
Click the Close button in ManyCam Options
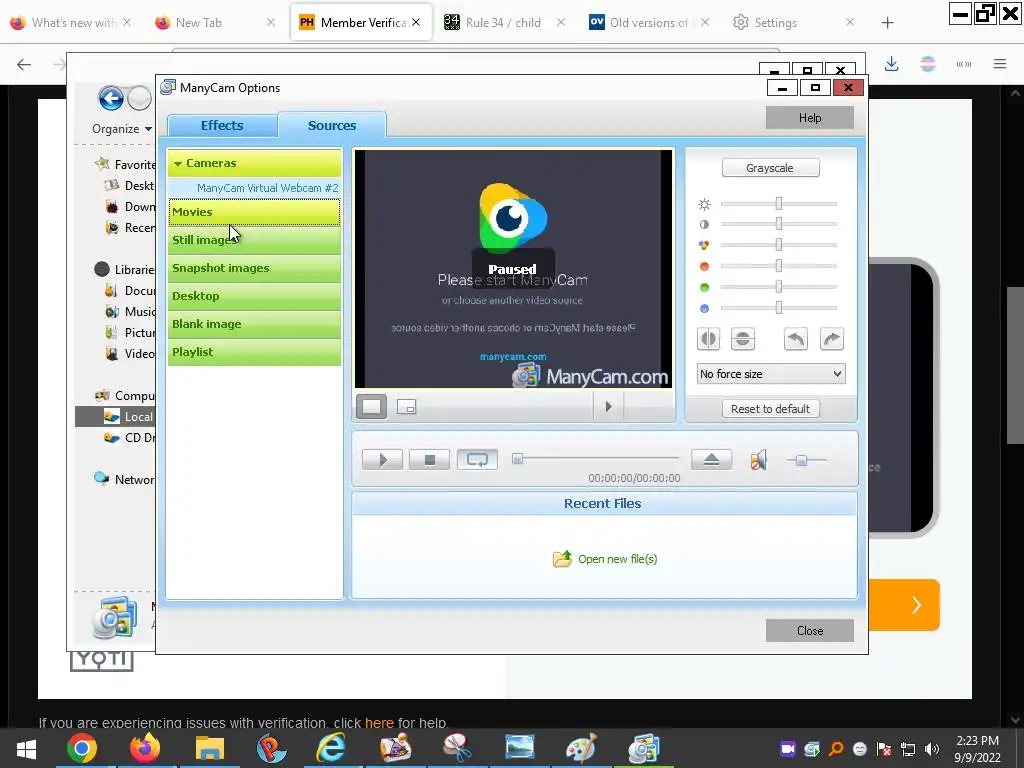pyautogui.click(x=810, y=631)
